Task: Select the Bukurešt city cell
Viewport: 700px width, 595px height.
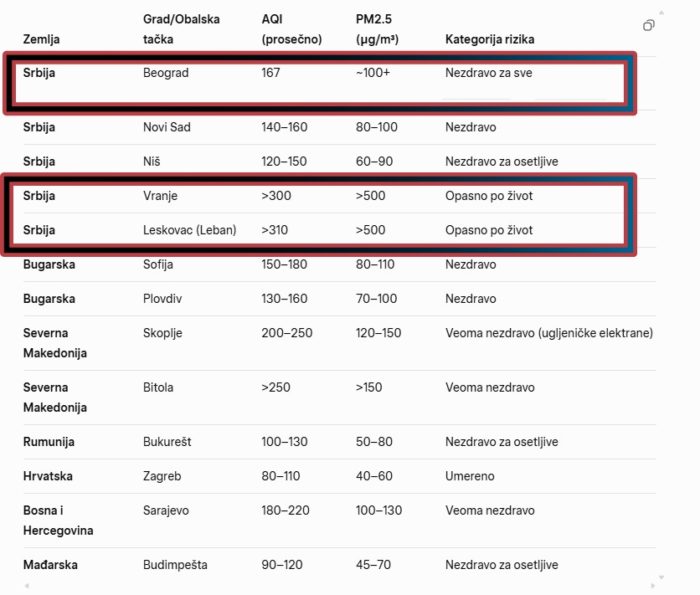Action: (169, 442)
